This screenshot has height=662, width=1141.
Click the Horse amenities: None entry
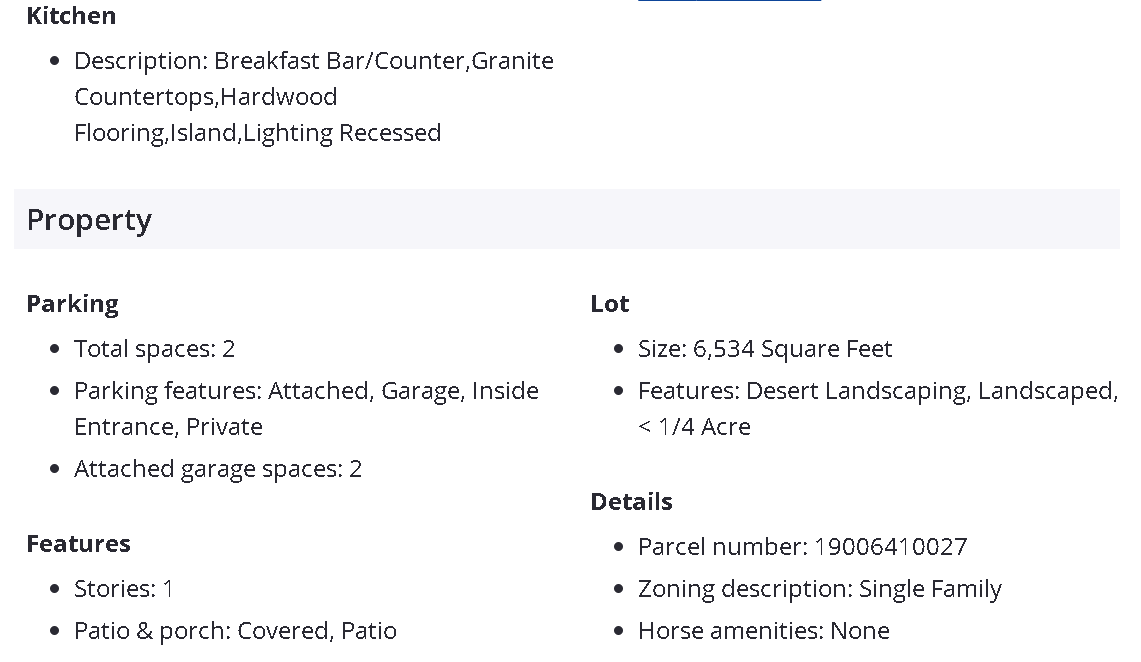(763, 631)
